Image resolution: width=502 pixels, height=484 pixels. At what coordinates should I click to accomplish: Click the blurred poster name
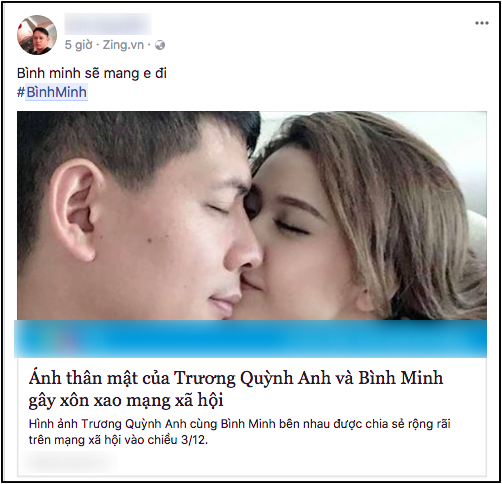[107, 24]
